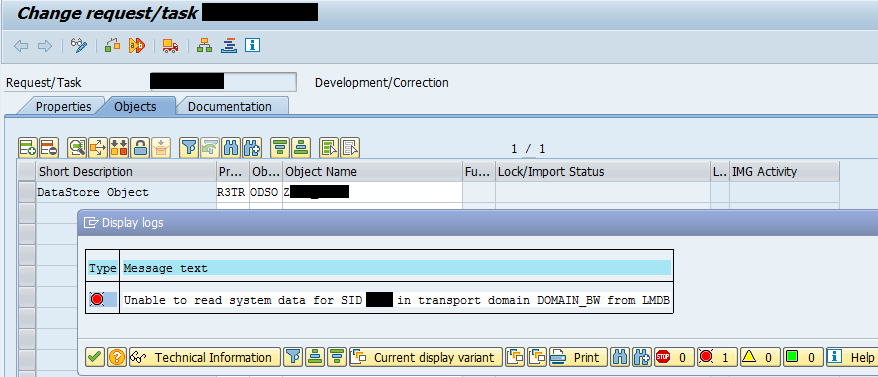Click the Display logs stacked-lines icon

click(x=229, y=45)
